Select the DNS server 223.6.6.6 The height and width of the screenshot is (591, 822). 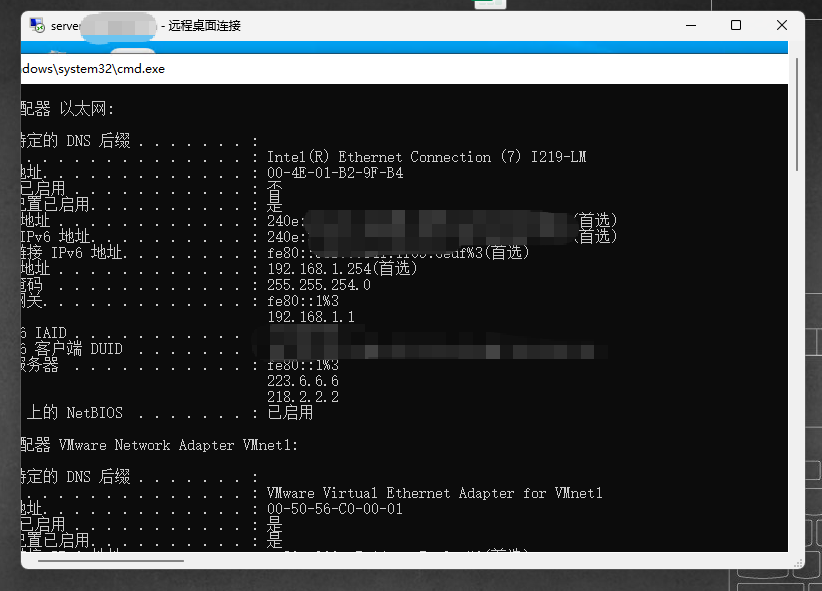point(303,381)
